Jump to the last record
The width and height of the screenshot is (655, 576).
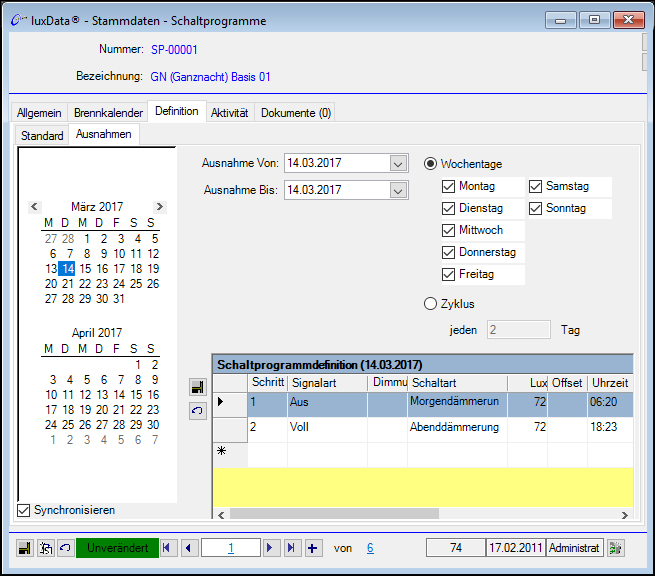(291, 548)
